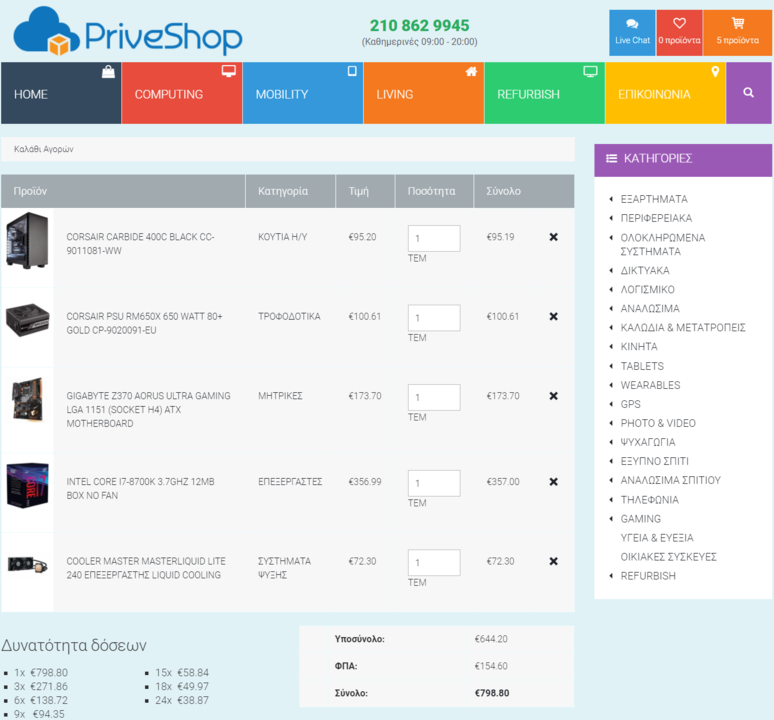Screen dimensions: 774x720
Task: Open the wishlist heart showing 0 προϊόντα
Action: point(679,33)
